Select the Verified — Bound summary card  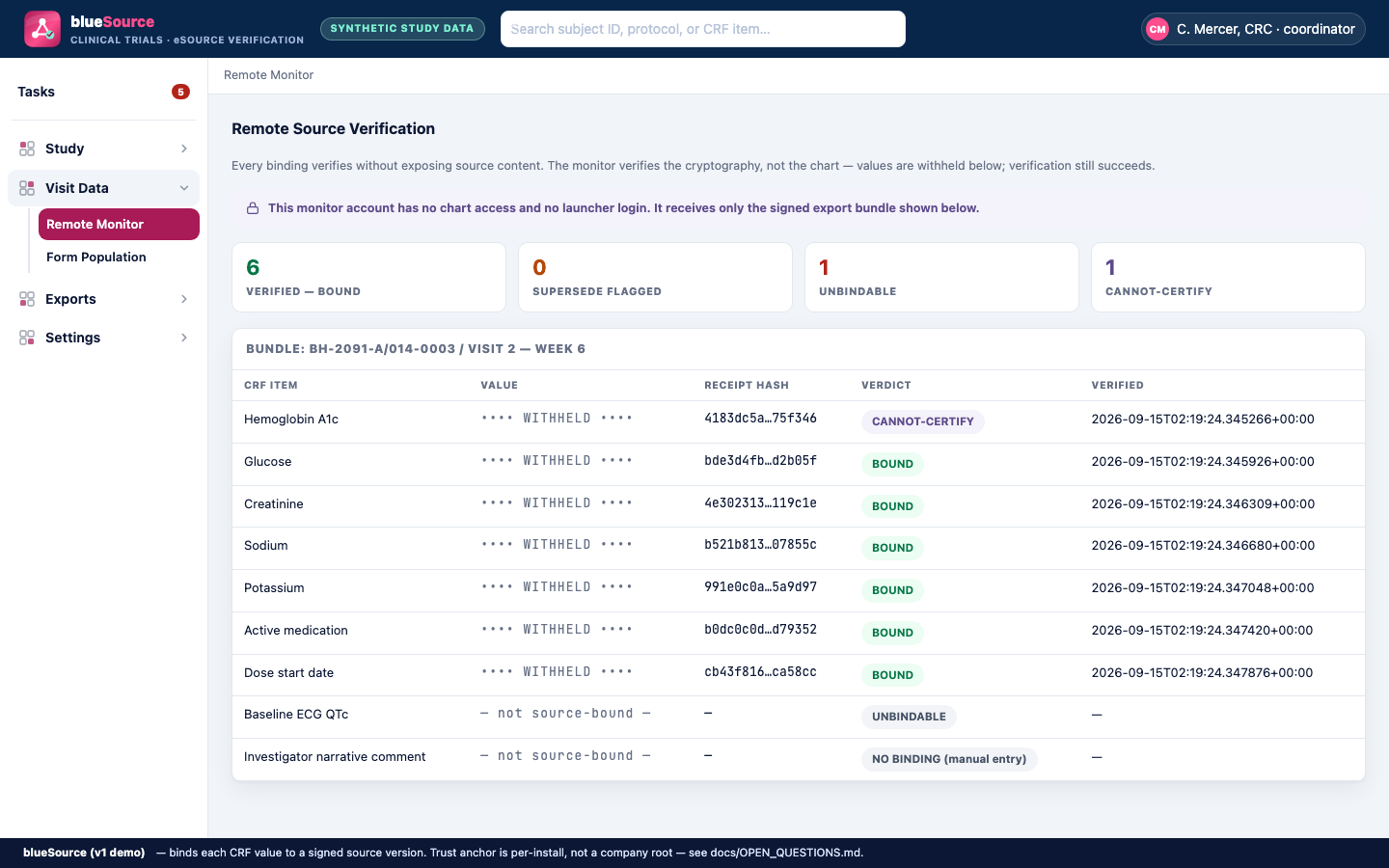pos(368,278)
